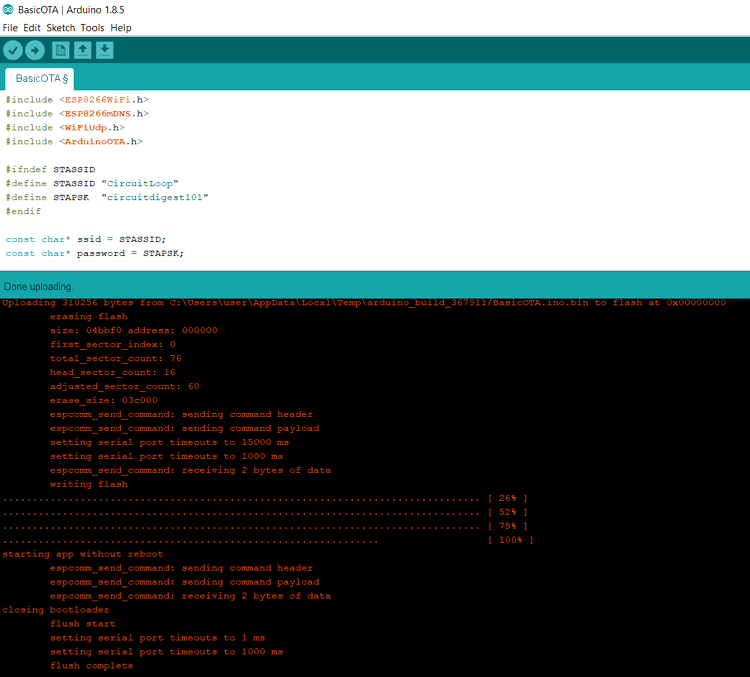750x677 pixels.
Task: Click the "CircuitLoop" SSID string
Action: (x=140, y=183)
